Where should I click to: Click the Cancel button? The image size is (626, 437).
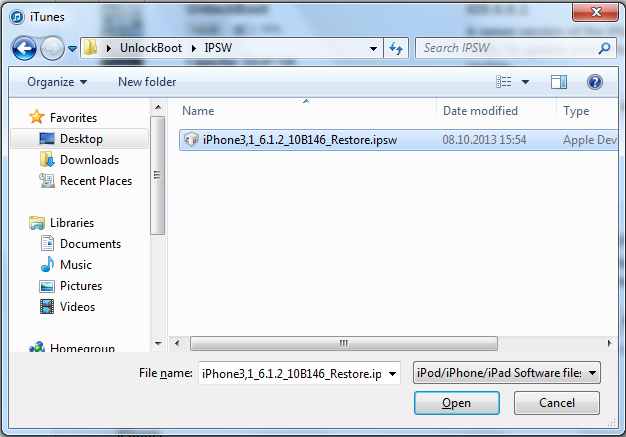tap(557, 403)
